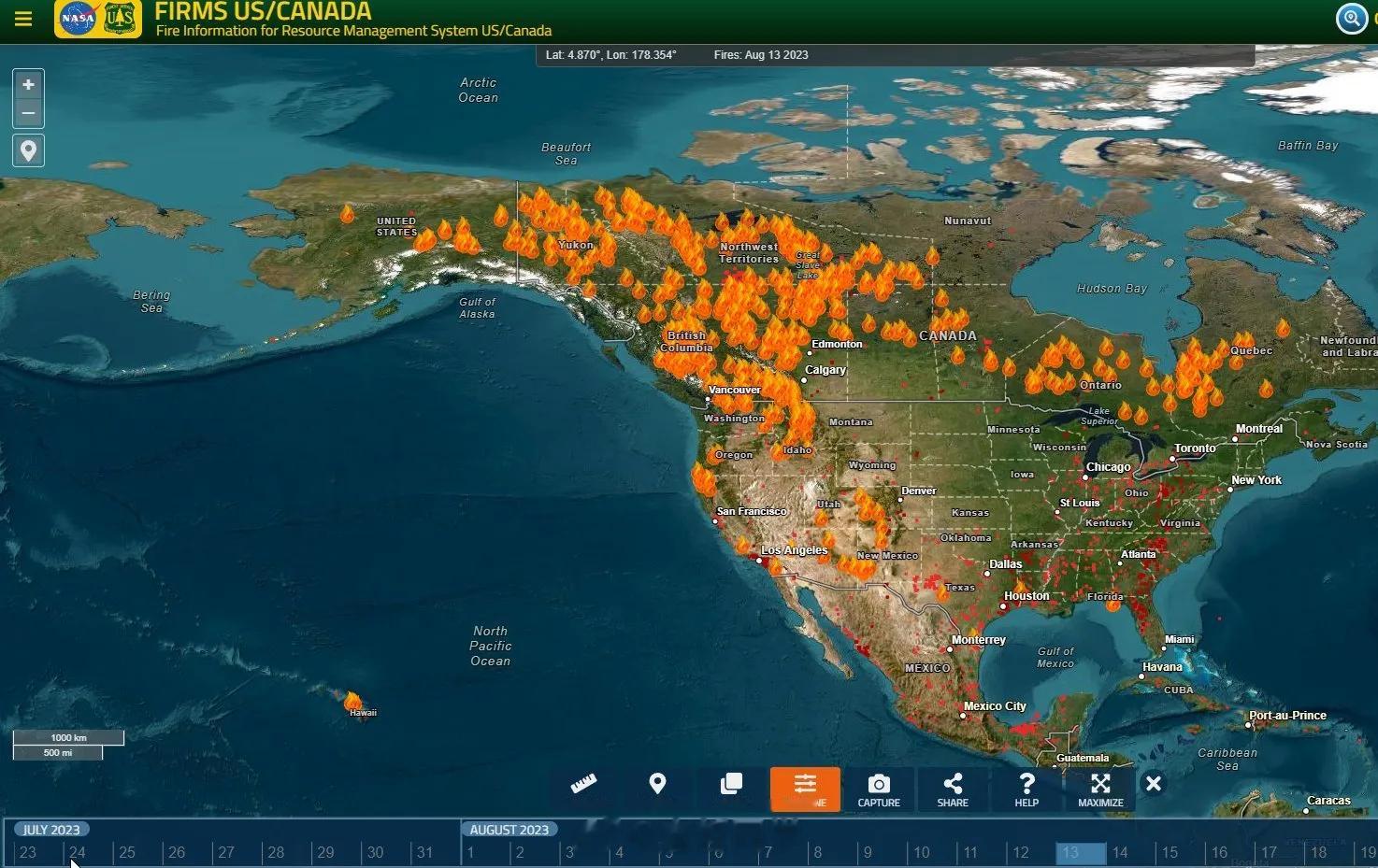Select July 25 on the timeline
The width and height of the screenshot is (1378, 868).
127,852
